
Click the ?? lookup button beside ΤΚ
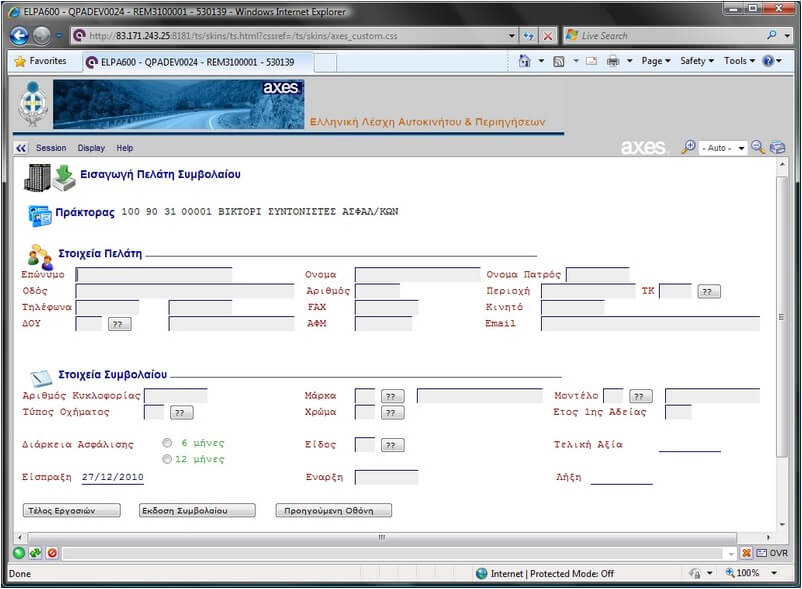pos(709,291)
